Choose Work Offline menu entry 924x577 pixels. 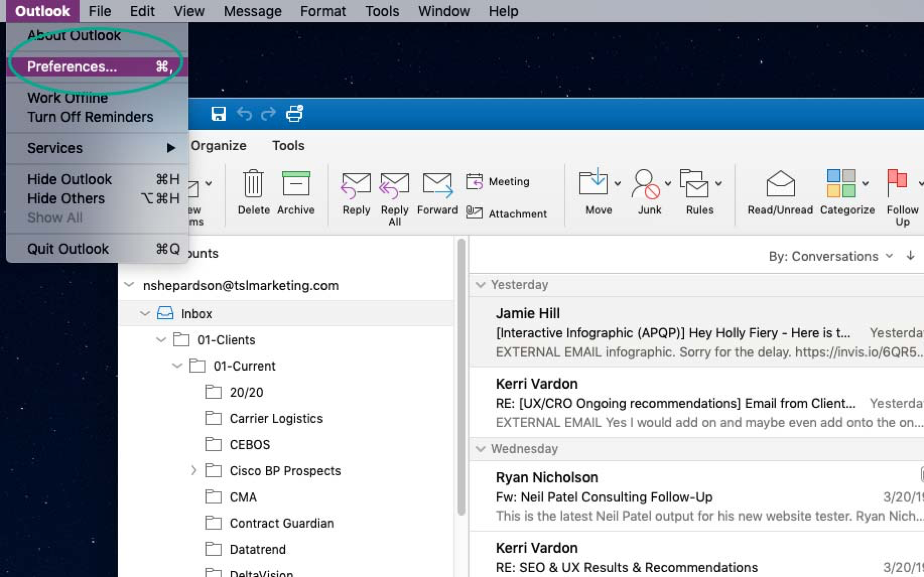97,98
